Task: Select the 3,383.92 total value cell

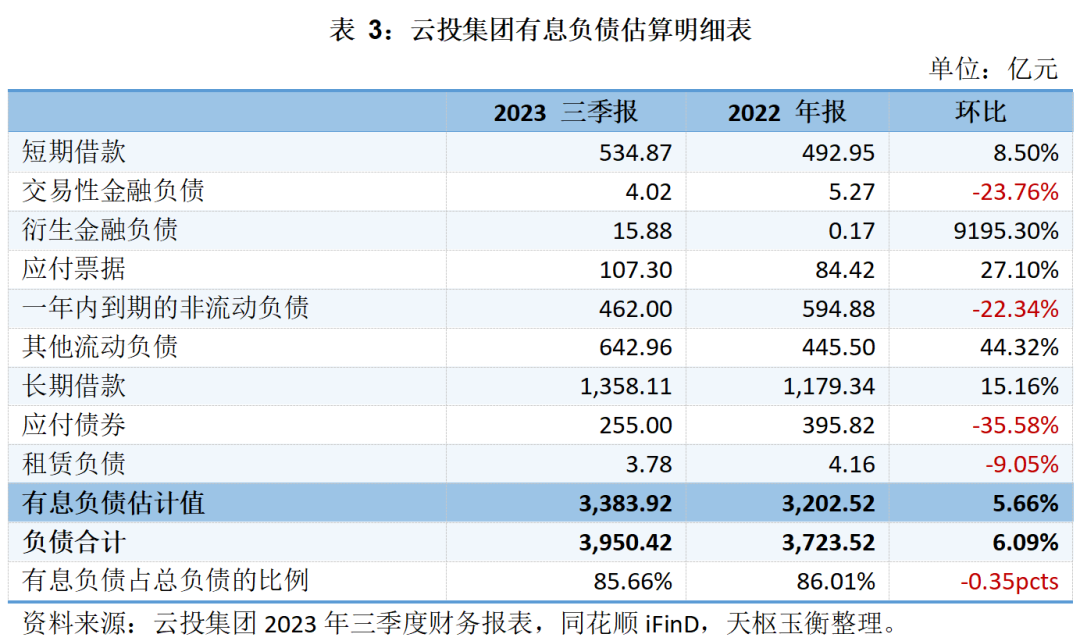Action: pos(625,503)
